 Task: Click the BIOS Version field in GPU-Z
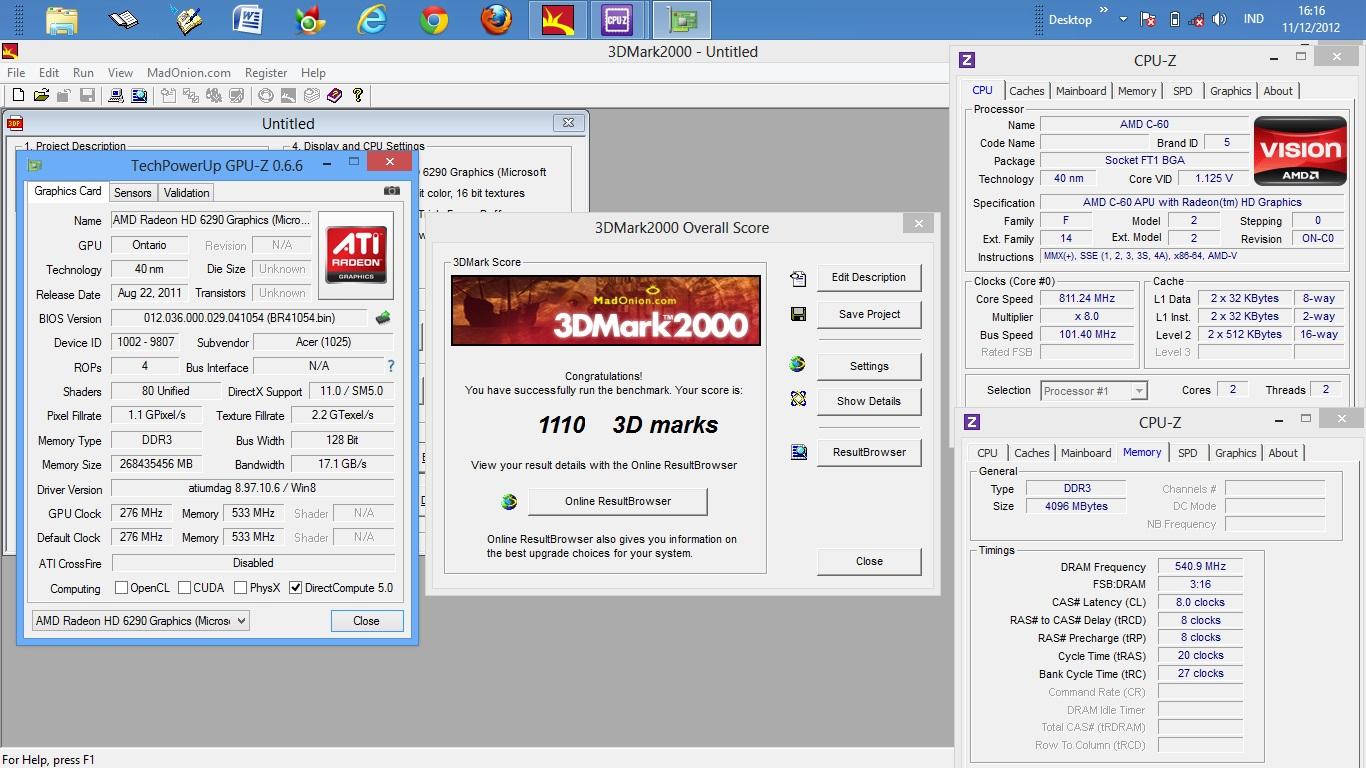click(239, 318)
